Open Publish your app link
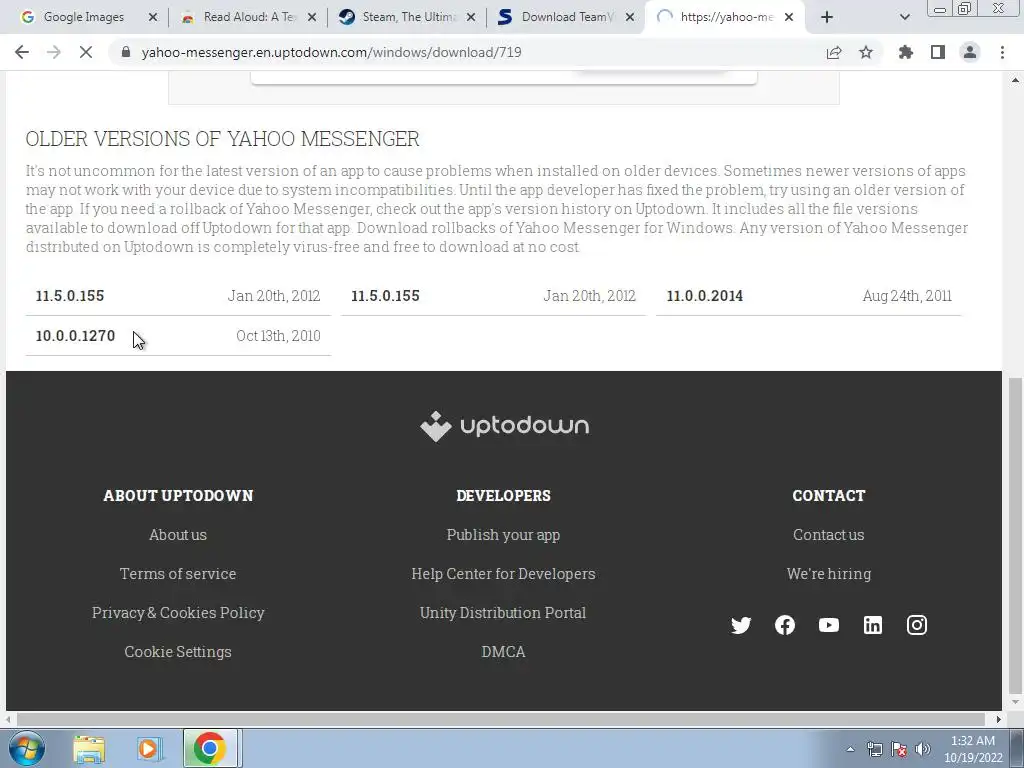The height and width of the screenshot is (768, 1024). coord(503,535)
